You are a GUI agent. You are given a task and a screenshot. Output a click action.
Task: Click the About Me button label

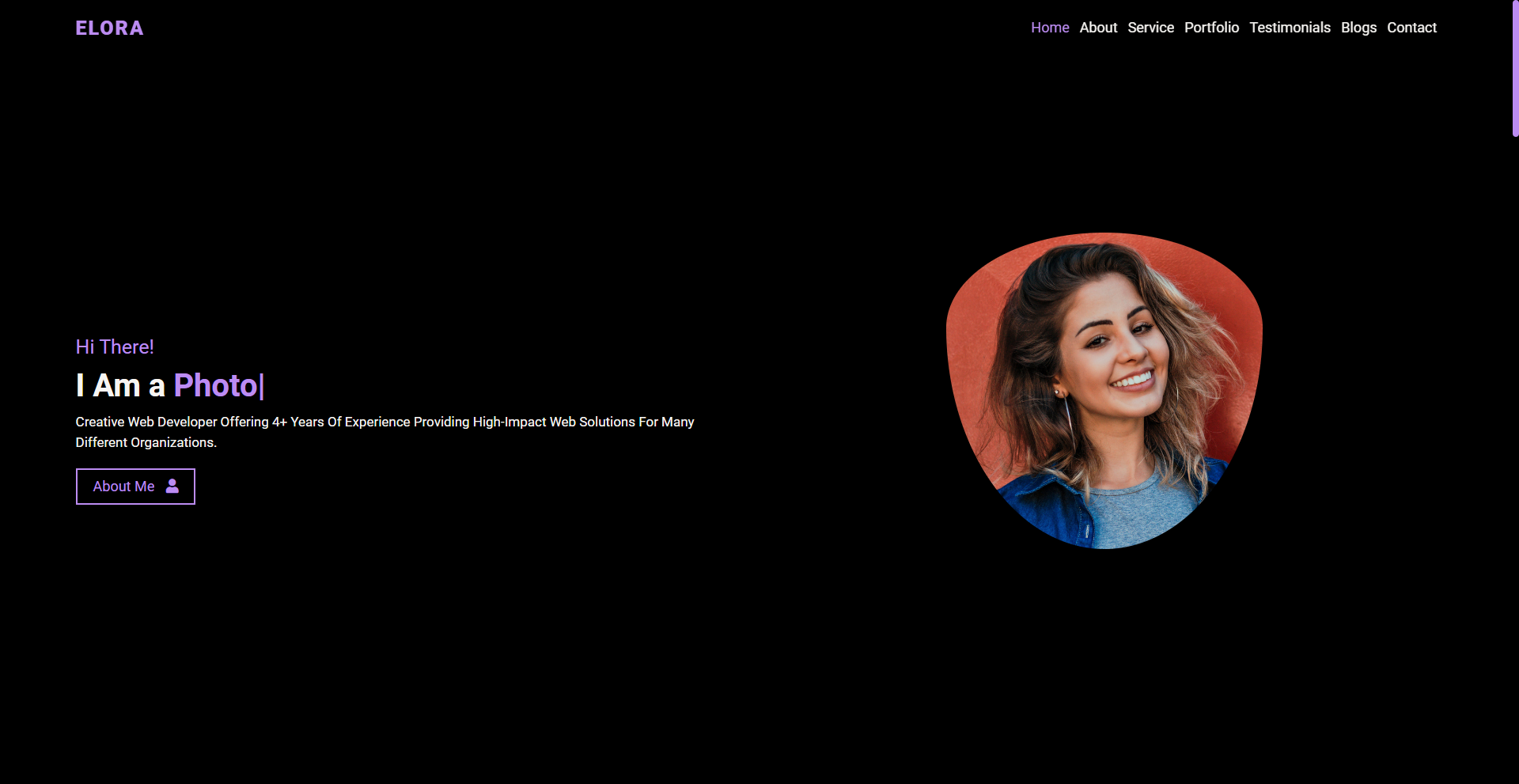point(123,487)
